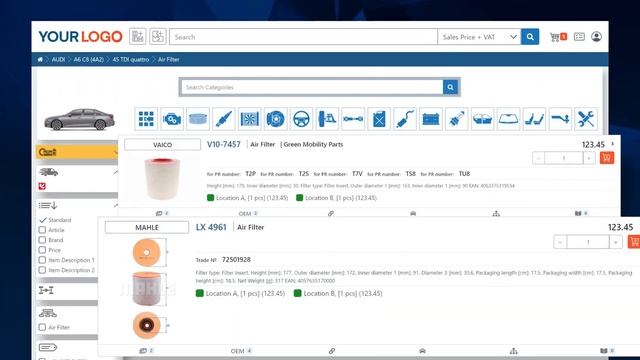
Task: Add MAHLE LX 4961 to cart
Action: [634, 242]
